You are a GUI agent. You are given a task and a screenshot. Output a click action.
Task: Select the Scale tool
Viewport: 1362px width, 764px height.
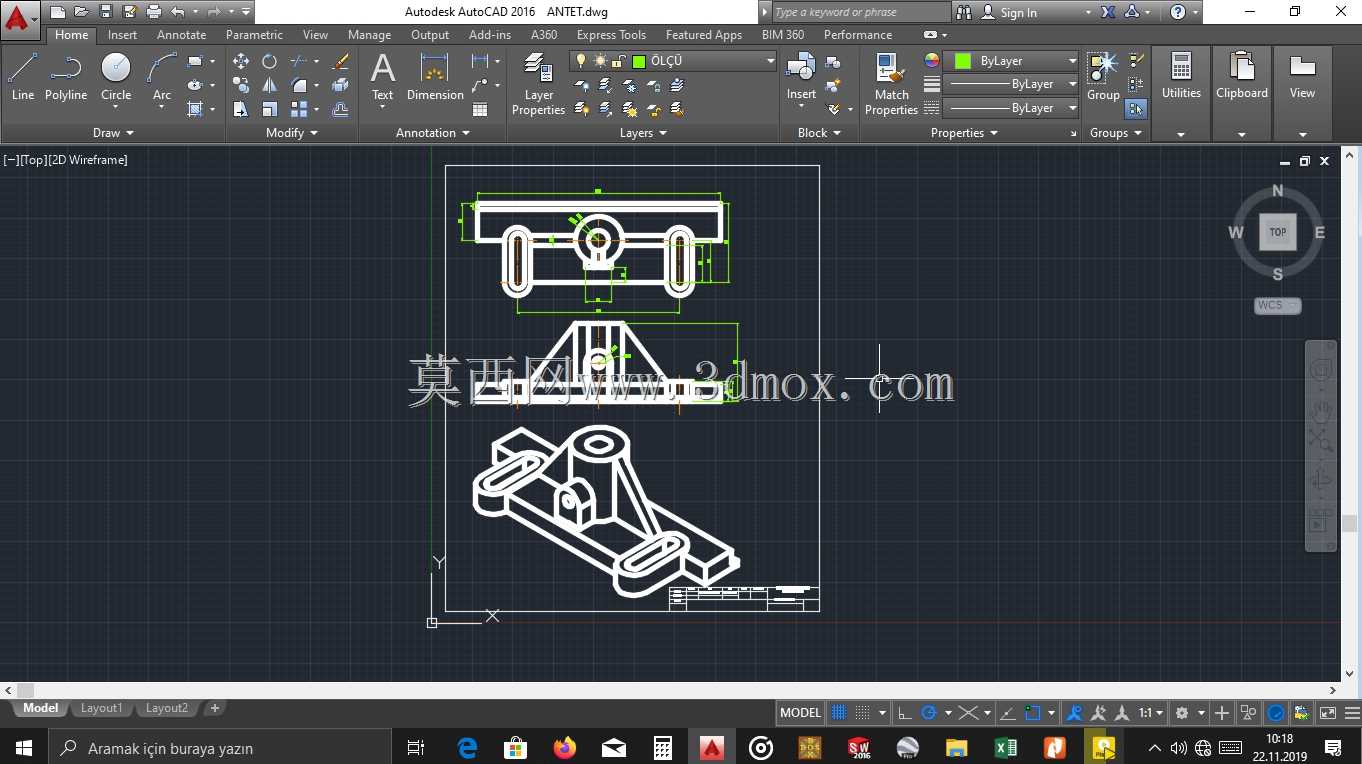(269, 109)
